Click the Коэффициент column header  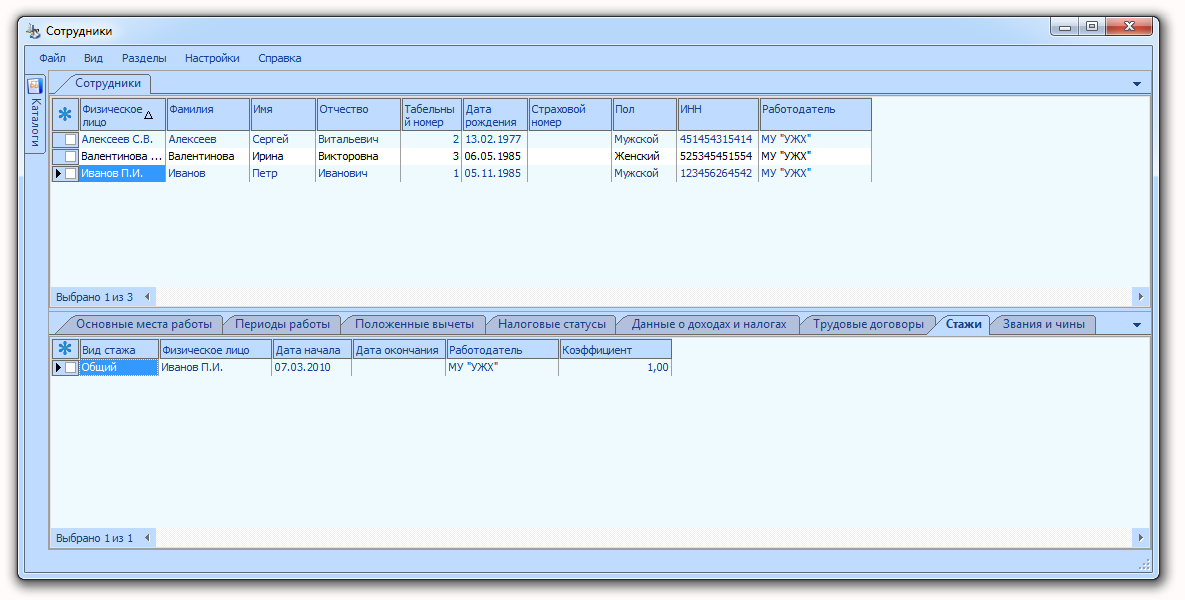click(615, 350)
